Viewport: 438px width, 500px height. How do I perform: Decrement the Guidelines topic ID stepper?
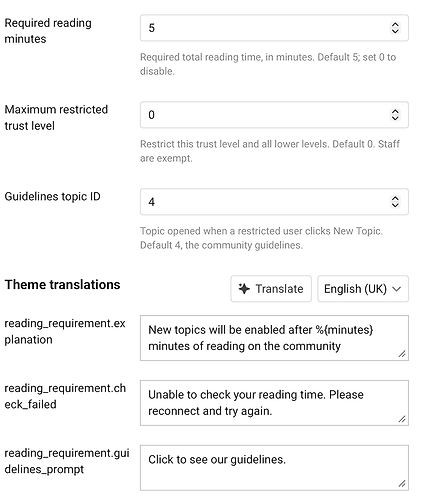(x=395, y=205)
